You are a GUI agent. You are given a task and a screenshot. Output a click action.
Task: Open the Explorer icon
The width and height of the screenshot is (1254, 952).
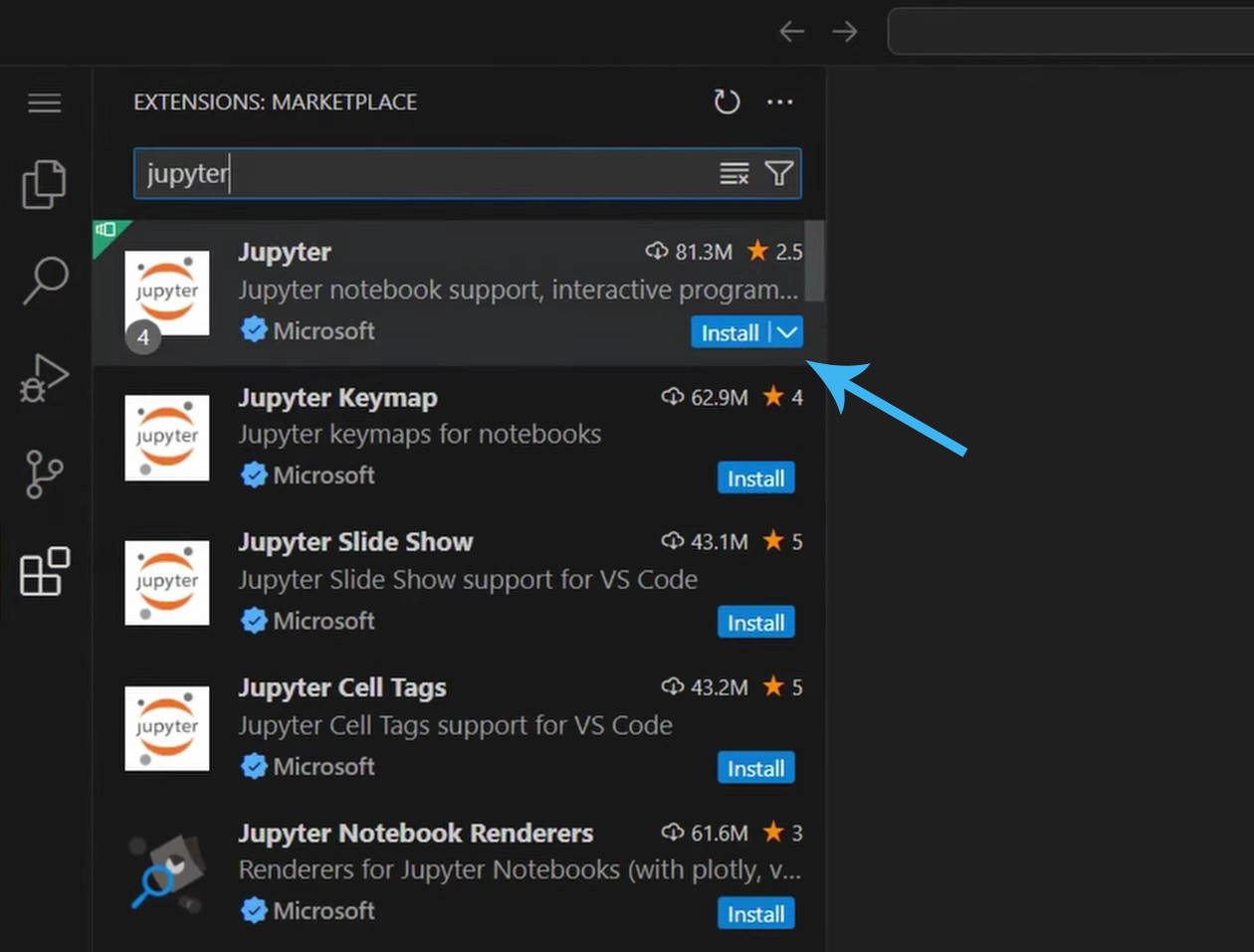coord(44,185)
